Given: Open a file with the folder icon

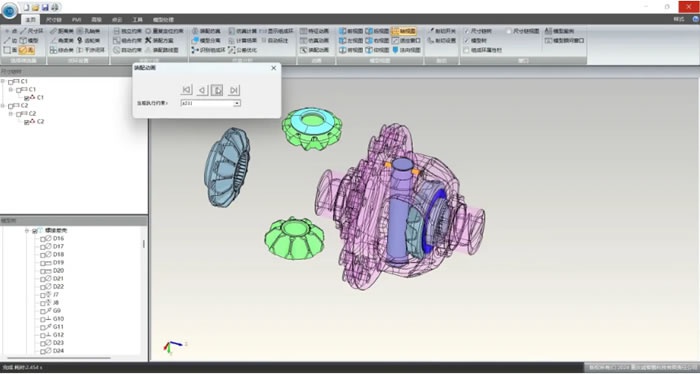Looking at the screenshot, I should click(x=36, y=7).
